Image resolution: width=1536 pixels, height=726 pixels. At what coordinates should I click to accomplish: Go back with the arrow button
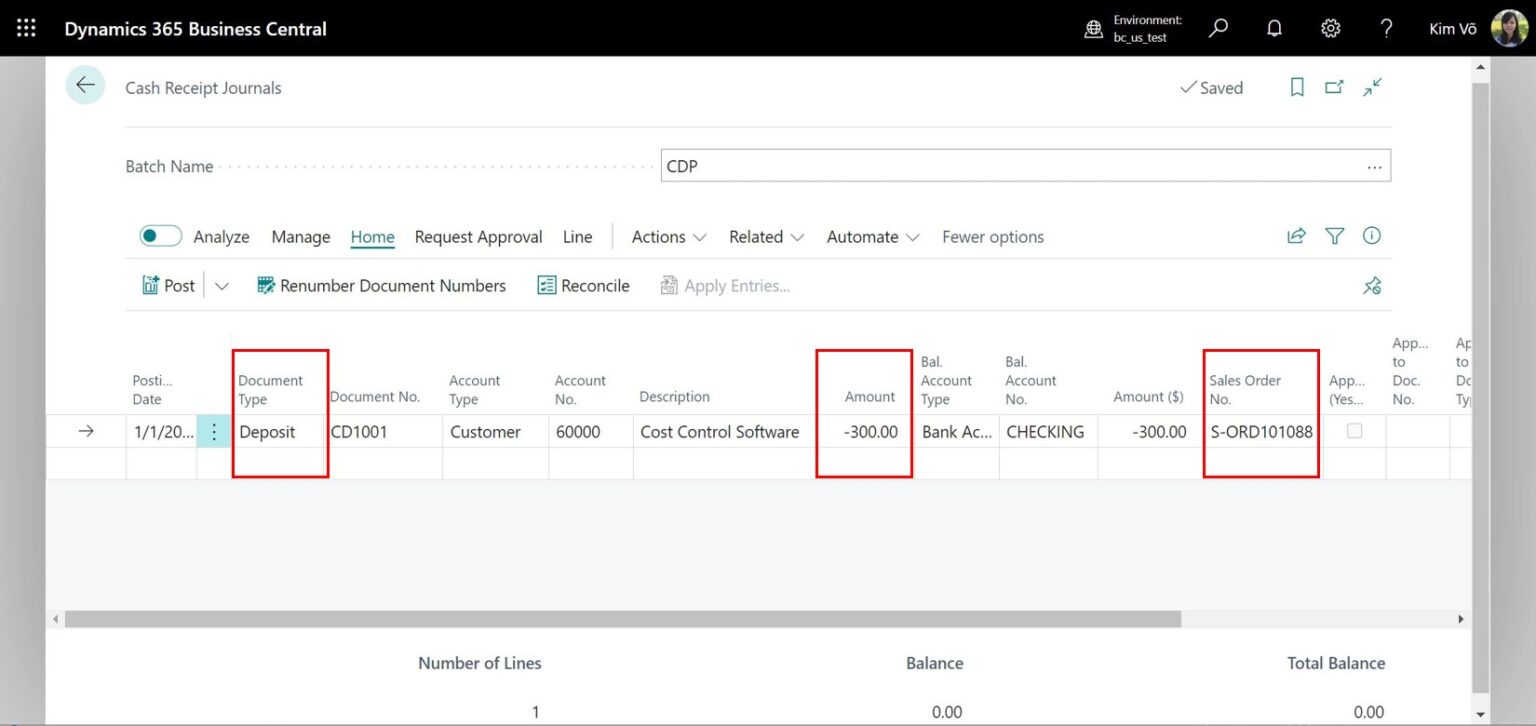[86, 86]
